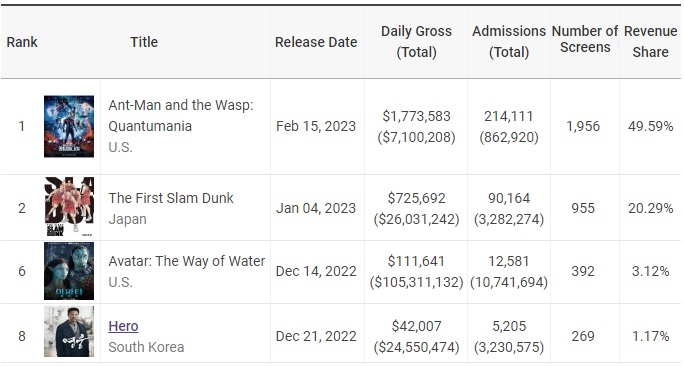Click the 5,205 admissions cell for Hero
Screen dimensions: 684x366
coord(509,326)
